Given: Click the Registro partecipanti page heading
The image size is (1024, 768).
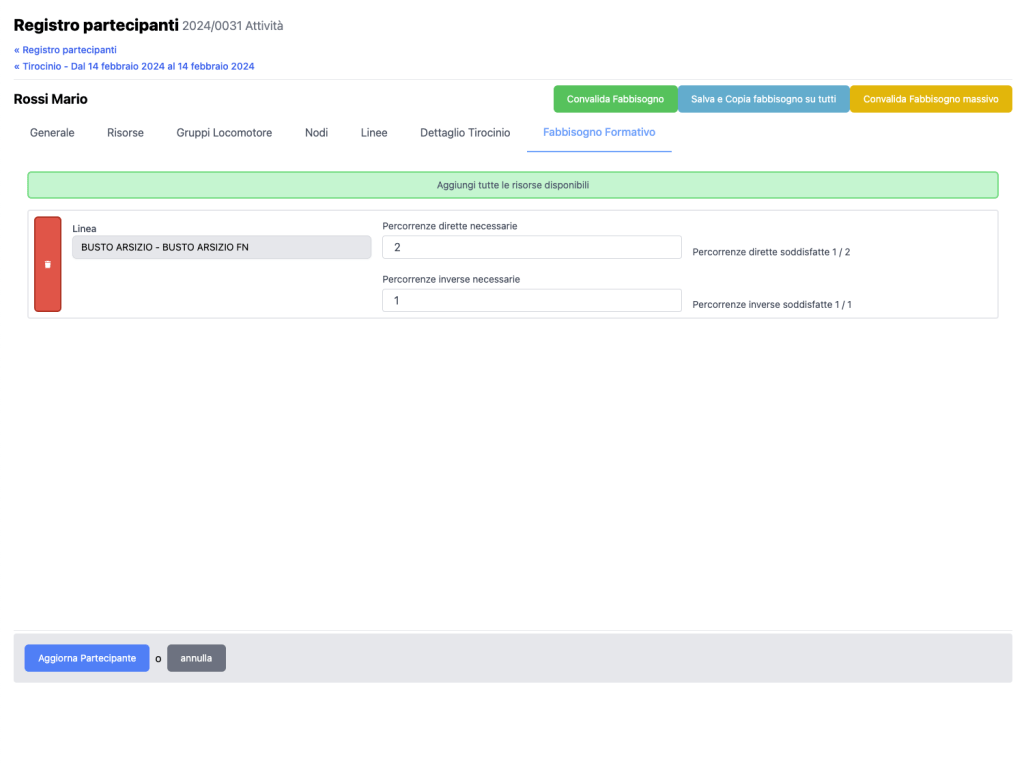Looking at the screenshot, I should coord(96,25).
